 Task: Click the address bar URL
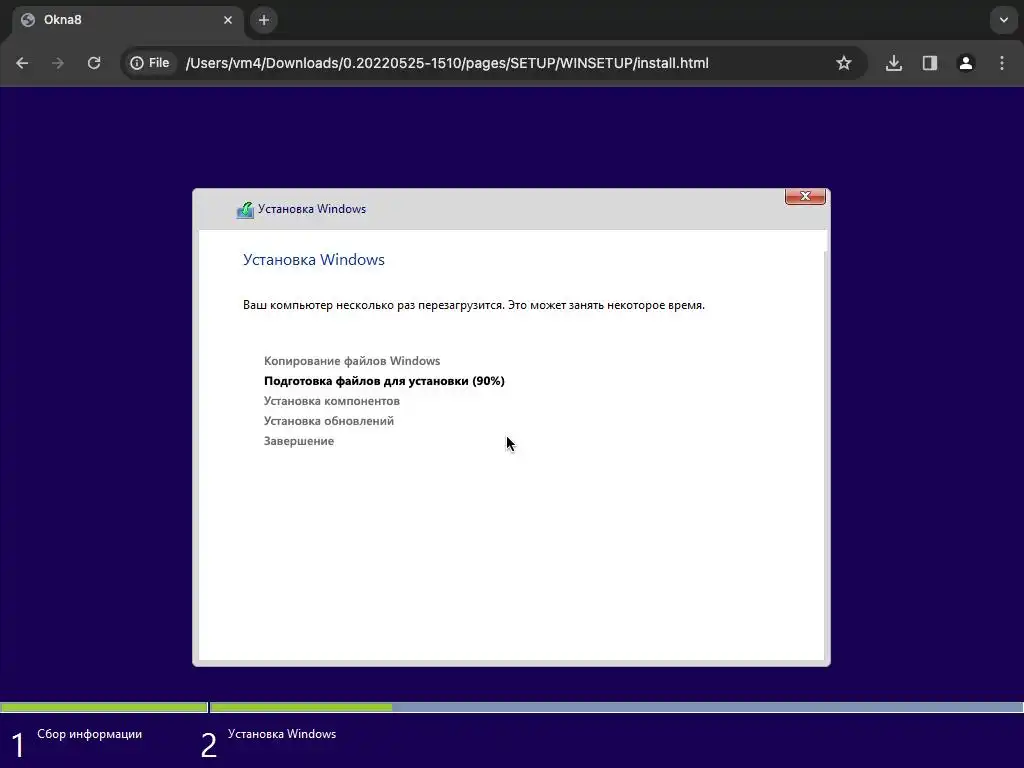point(447,63)
